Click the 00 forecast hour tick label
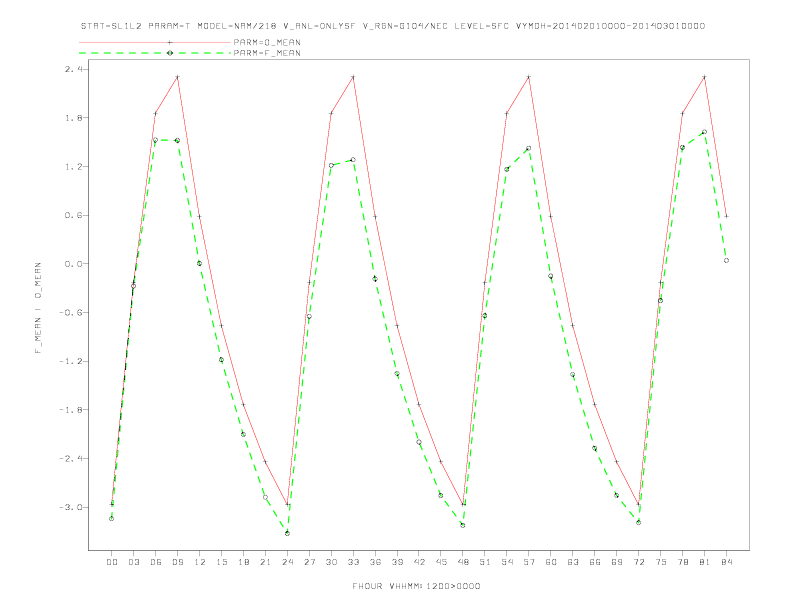The image size is (792, 612). coord(112,562)
